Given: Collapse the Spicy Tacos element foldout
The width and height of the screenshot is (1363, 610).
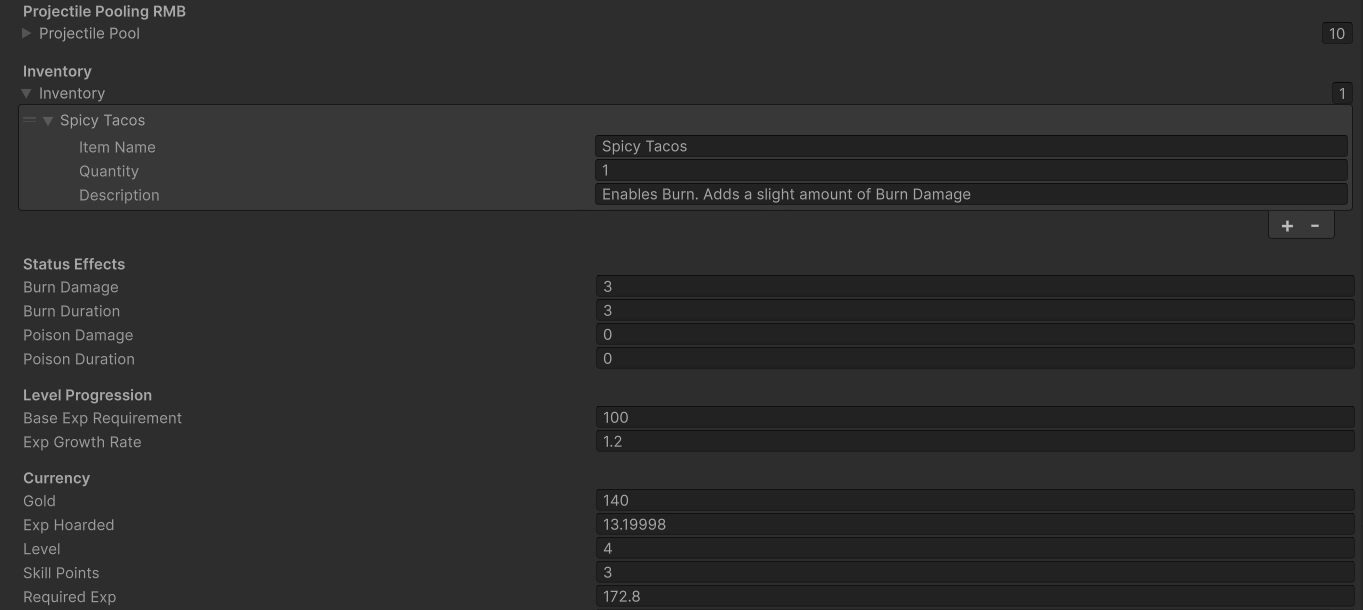Looking at the screenshot, I should click(48, 121).
